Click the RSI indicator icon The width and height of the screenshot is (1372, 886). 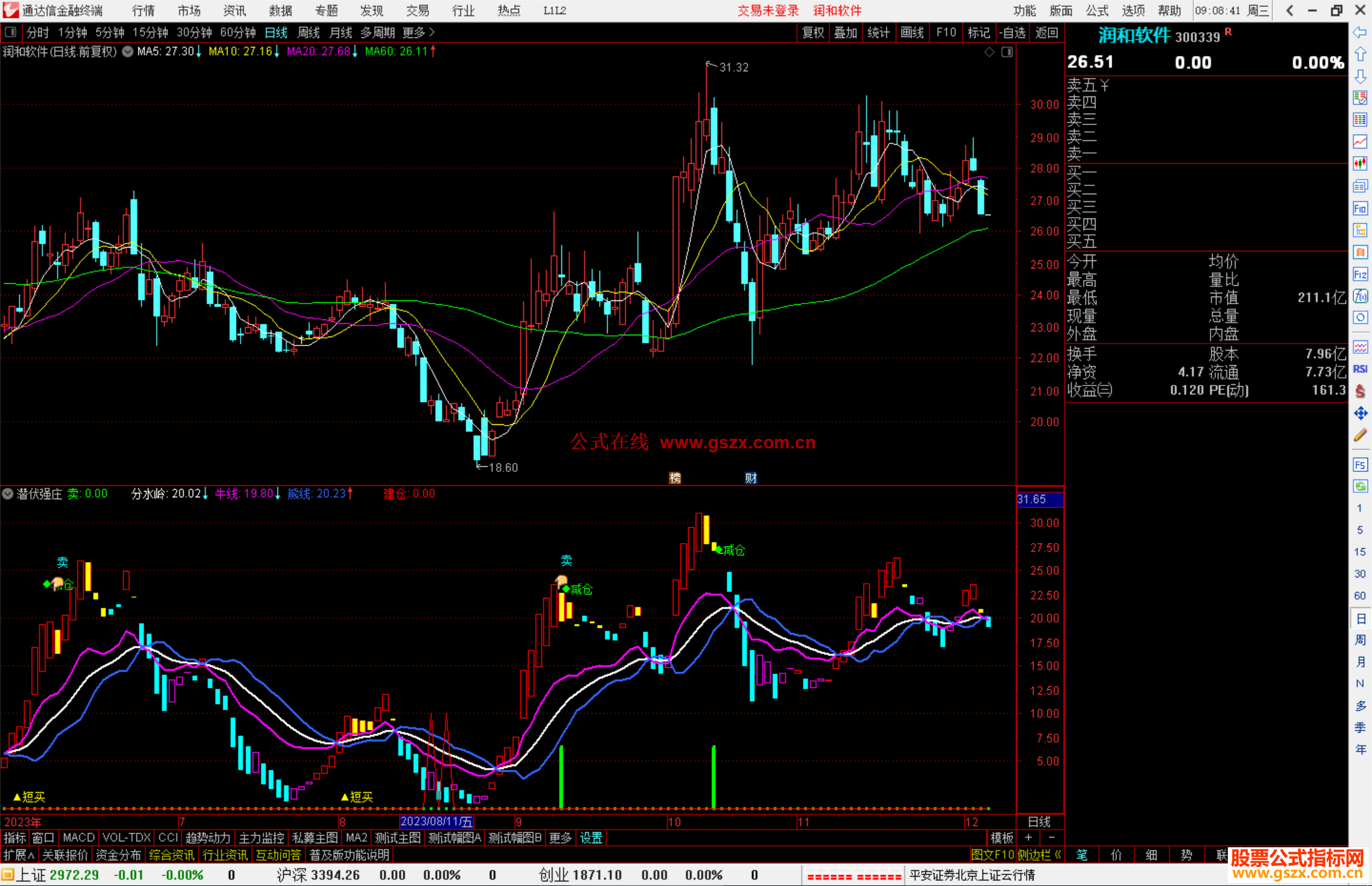coord(1360,369)
